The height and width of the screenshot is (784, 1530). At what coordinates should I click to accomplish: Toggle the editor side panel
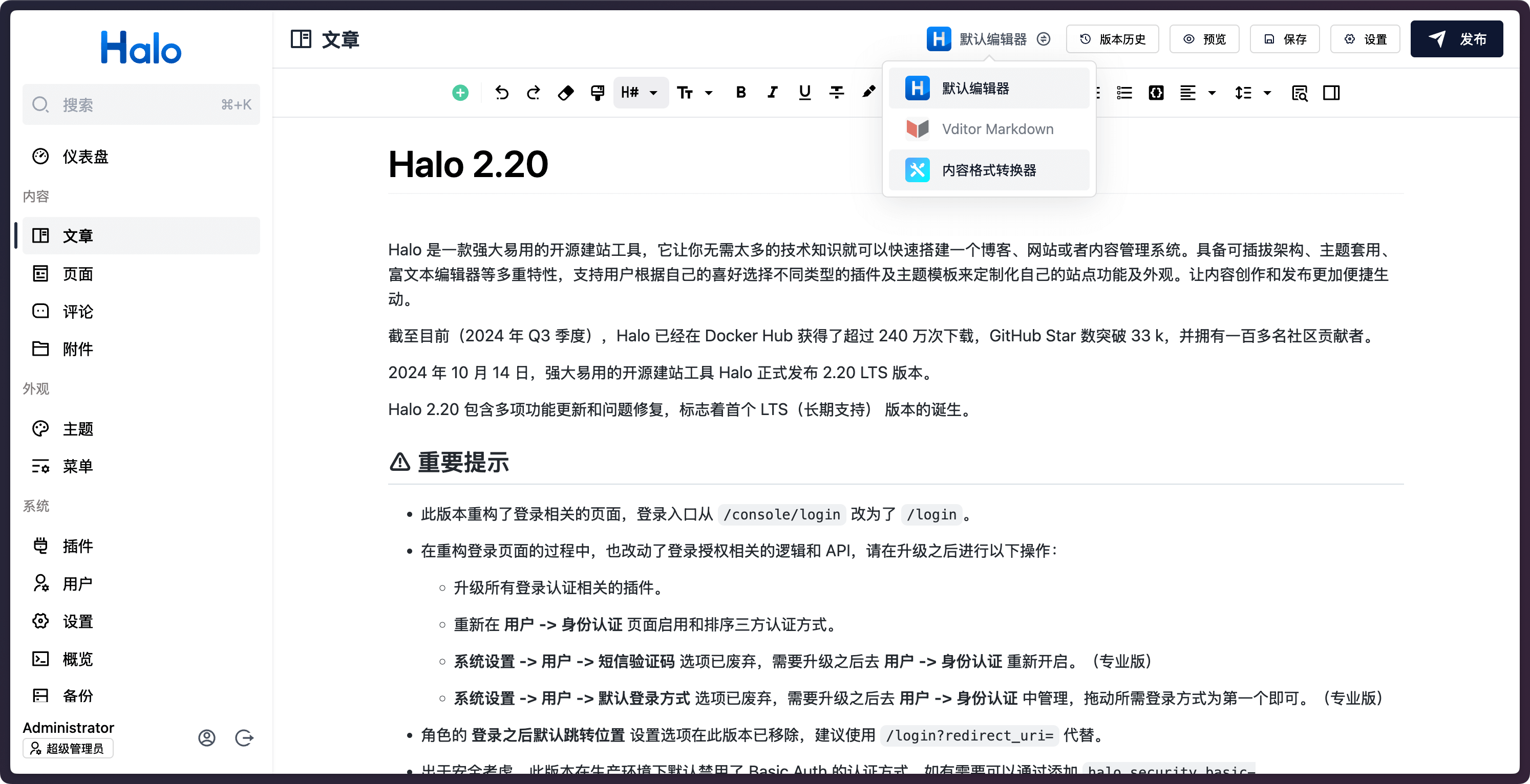(x=1331, y=93)
